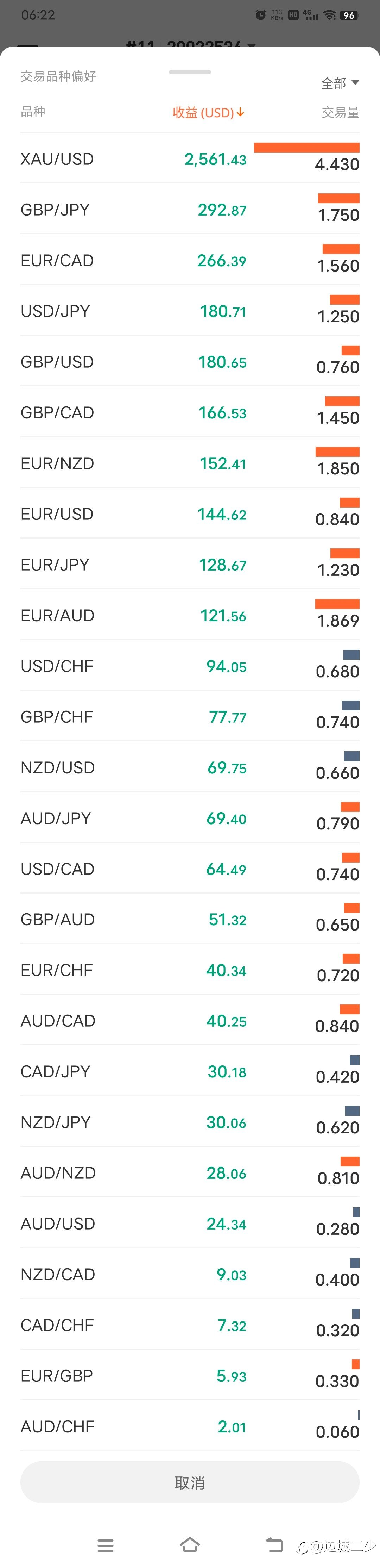Select the GBP/JPY symbol row
This screenshot has width=380, height=1568.
tap(190, 209)
